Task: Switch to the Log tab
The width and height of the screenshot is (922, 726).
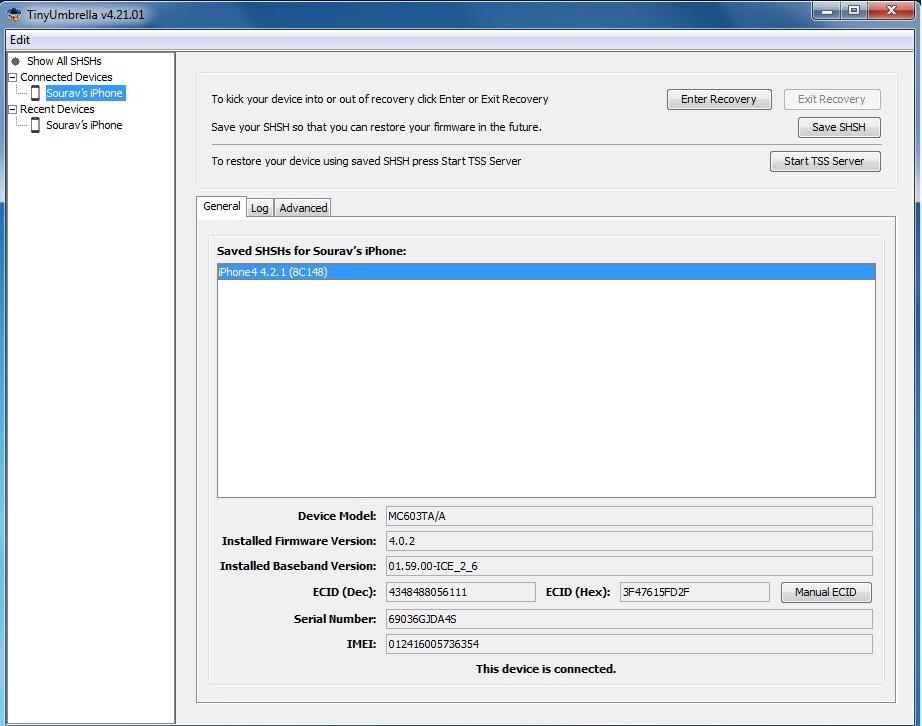Action: [259, 208]
